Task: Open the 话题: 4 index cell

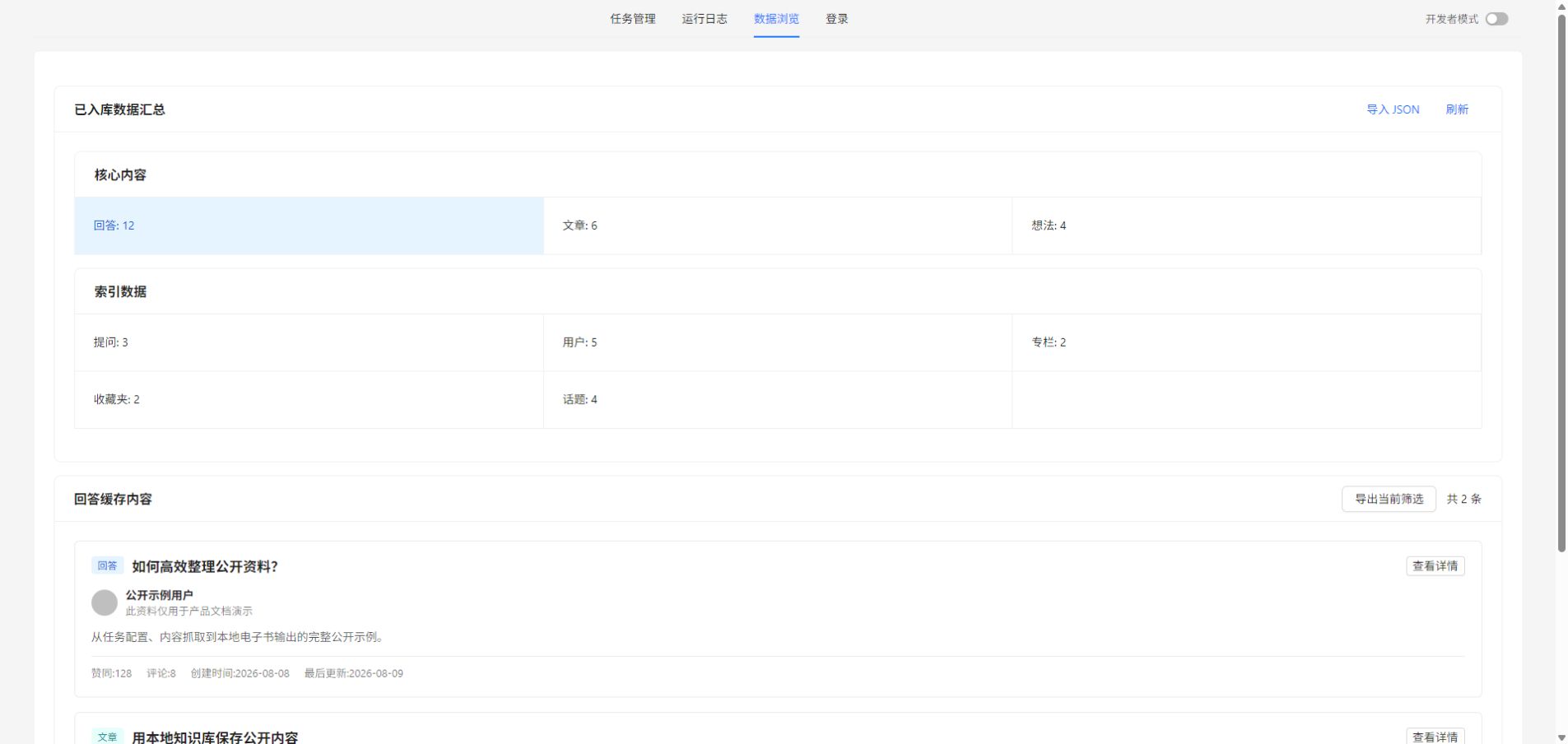Action: point(778,400)
